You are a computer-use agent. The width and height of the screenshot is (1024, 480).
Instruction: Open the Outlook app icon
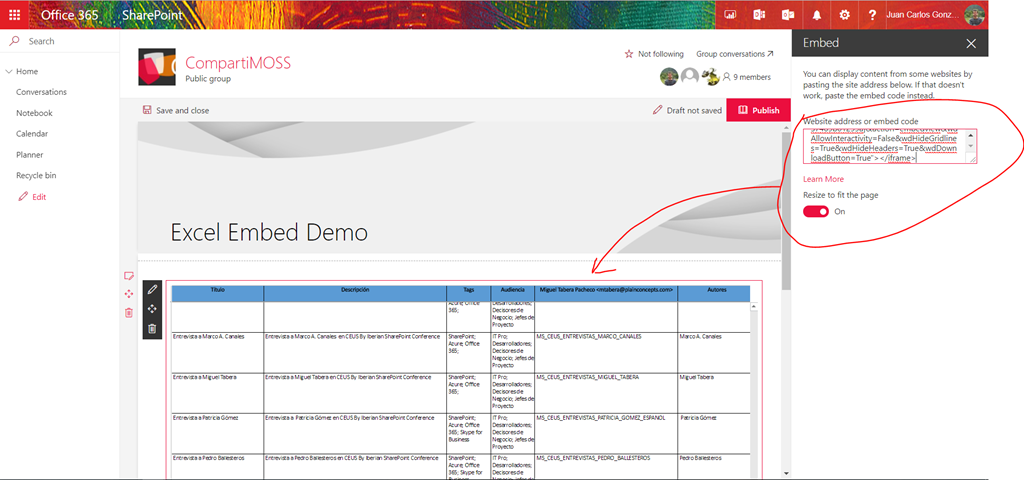point(788,15)
